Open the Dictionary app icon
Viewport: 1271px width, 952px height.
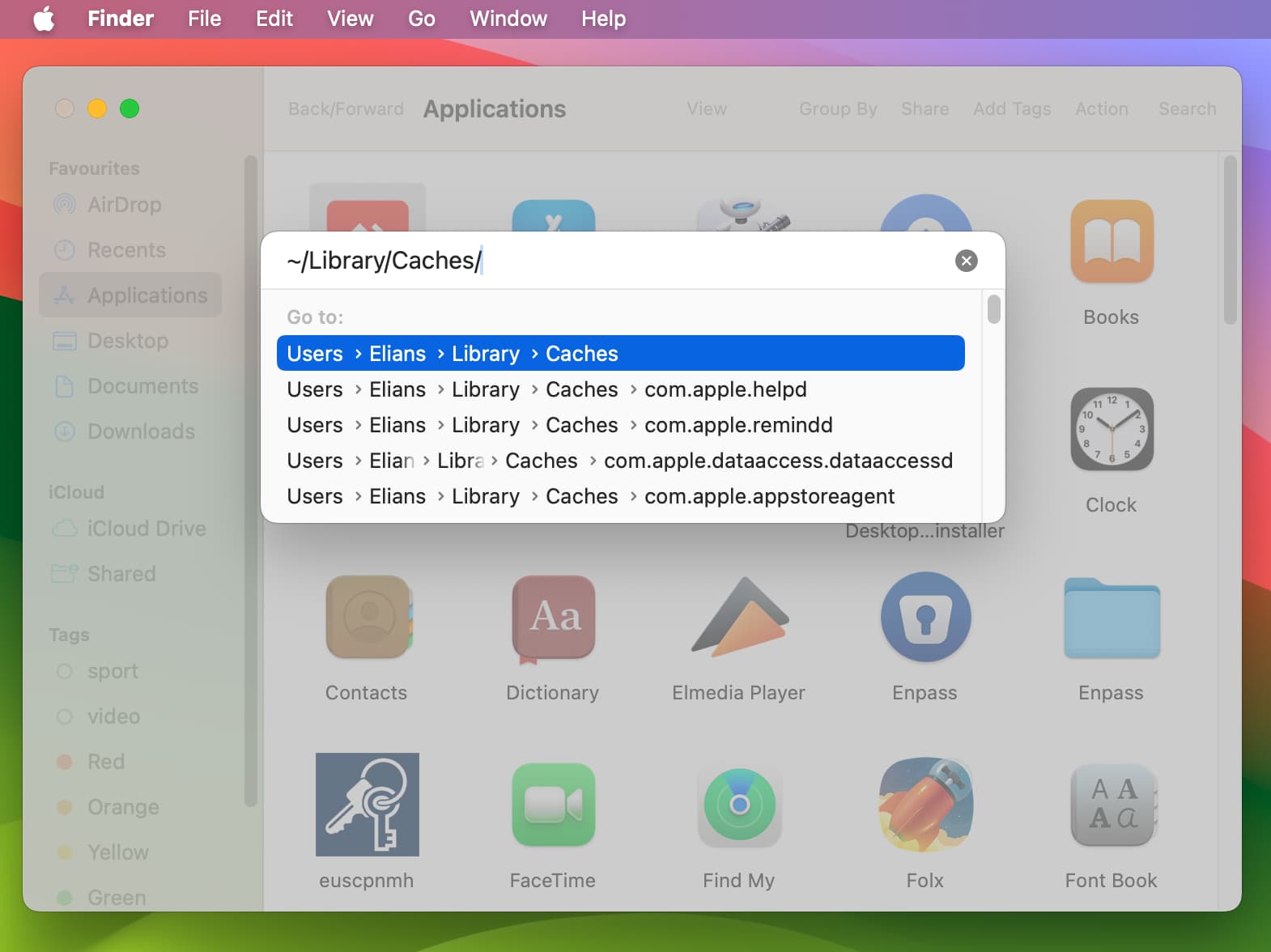pyautogui.click(x=554, y=618)
